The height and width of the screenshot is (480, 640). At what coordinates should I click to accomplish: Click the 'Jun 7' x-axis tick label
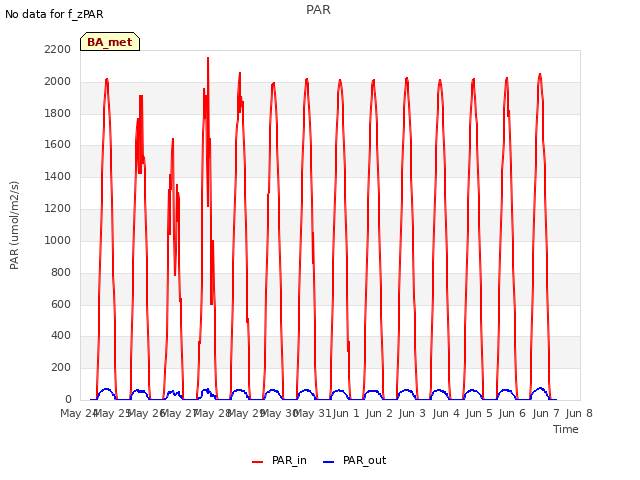coord(546,413)
